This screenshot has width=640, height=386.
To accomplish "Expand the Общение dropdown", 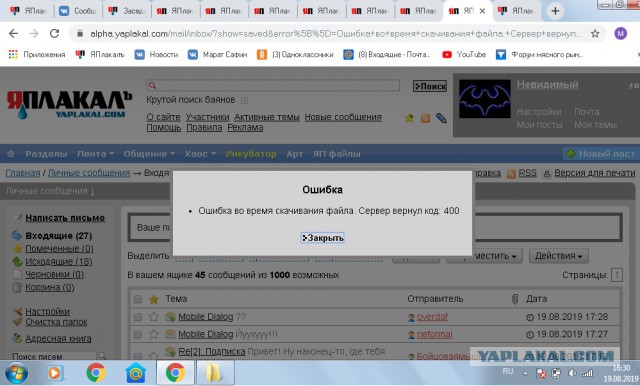I will pyautogui.click(x=149, y=154).
